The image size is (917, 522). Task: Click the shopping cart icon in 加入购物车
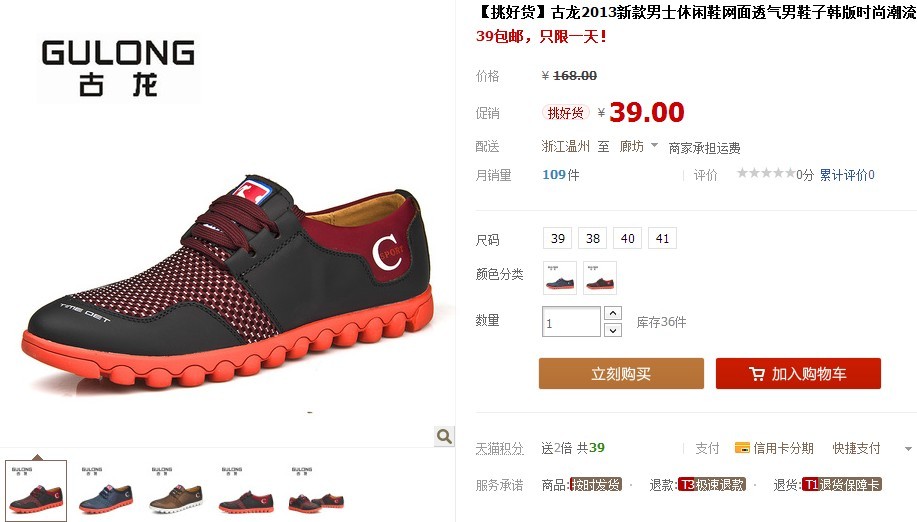[757, 374]
